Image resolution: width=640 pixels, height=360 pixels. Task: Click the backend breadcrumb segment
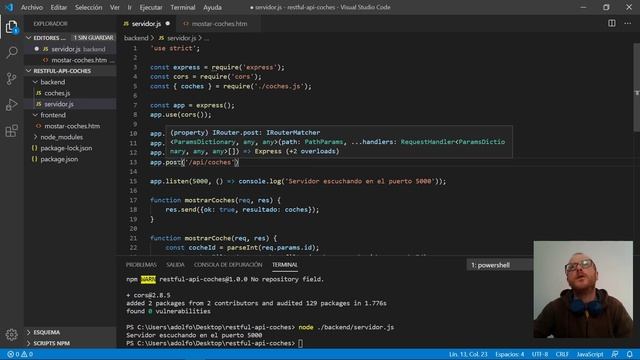[136, 38]
